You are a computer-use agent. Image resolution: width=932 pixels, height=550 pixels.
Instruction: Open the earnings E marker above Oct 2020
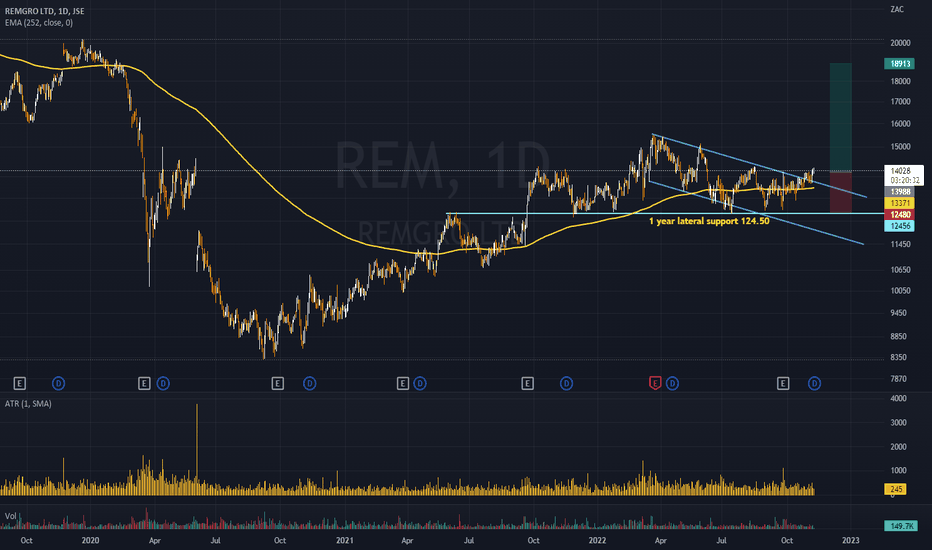(x=278, y=384)
